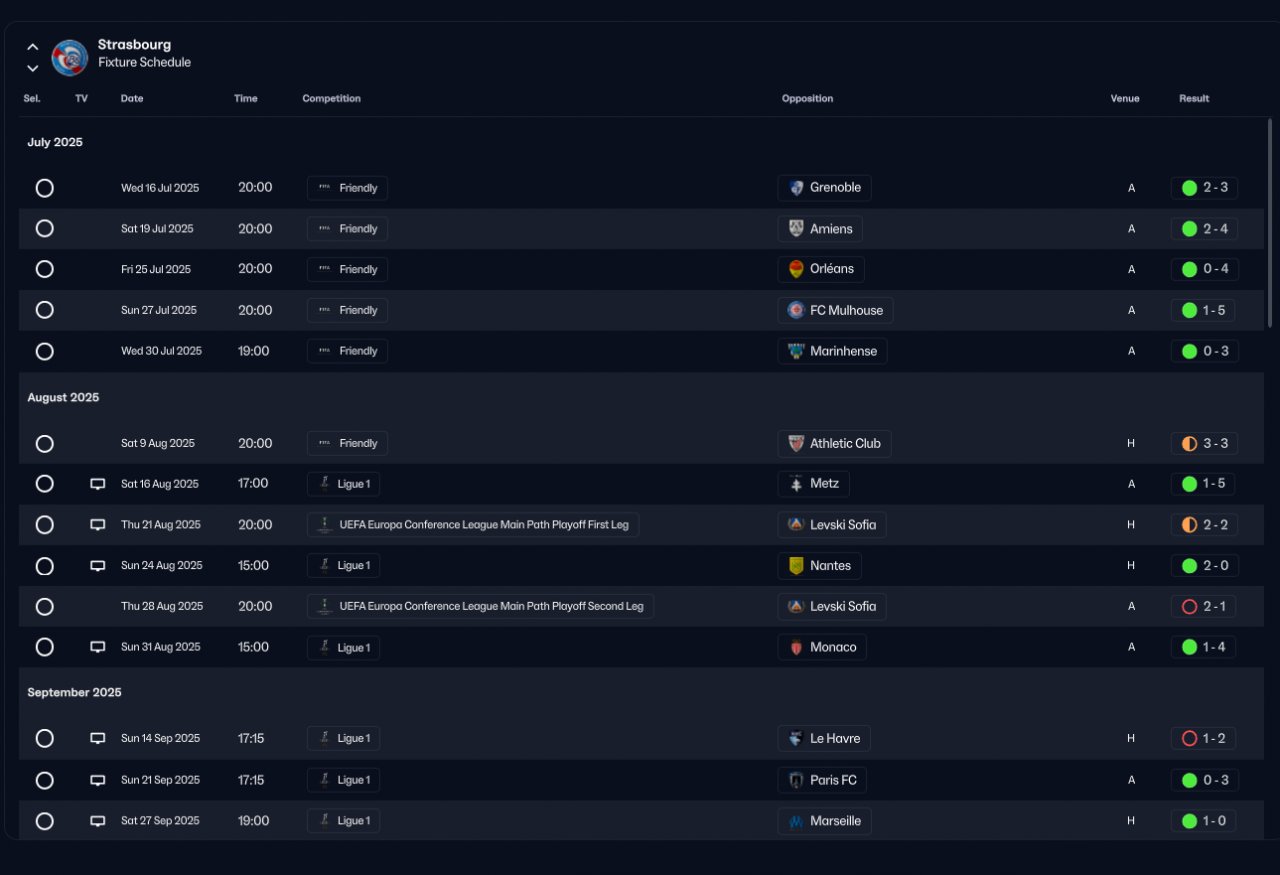This screenshot has width=1280, height=875.
Task: Click the 17:15 time on Sun 14 Sep
Action: (251, 739)
